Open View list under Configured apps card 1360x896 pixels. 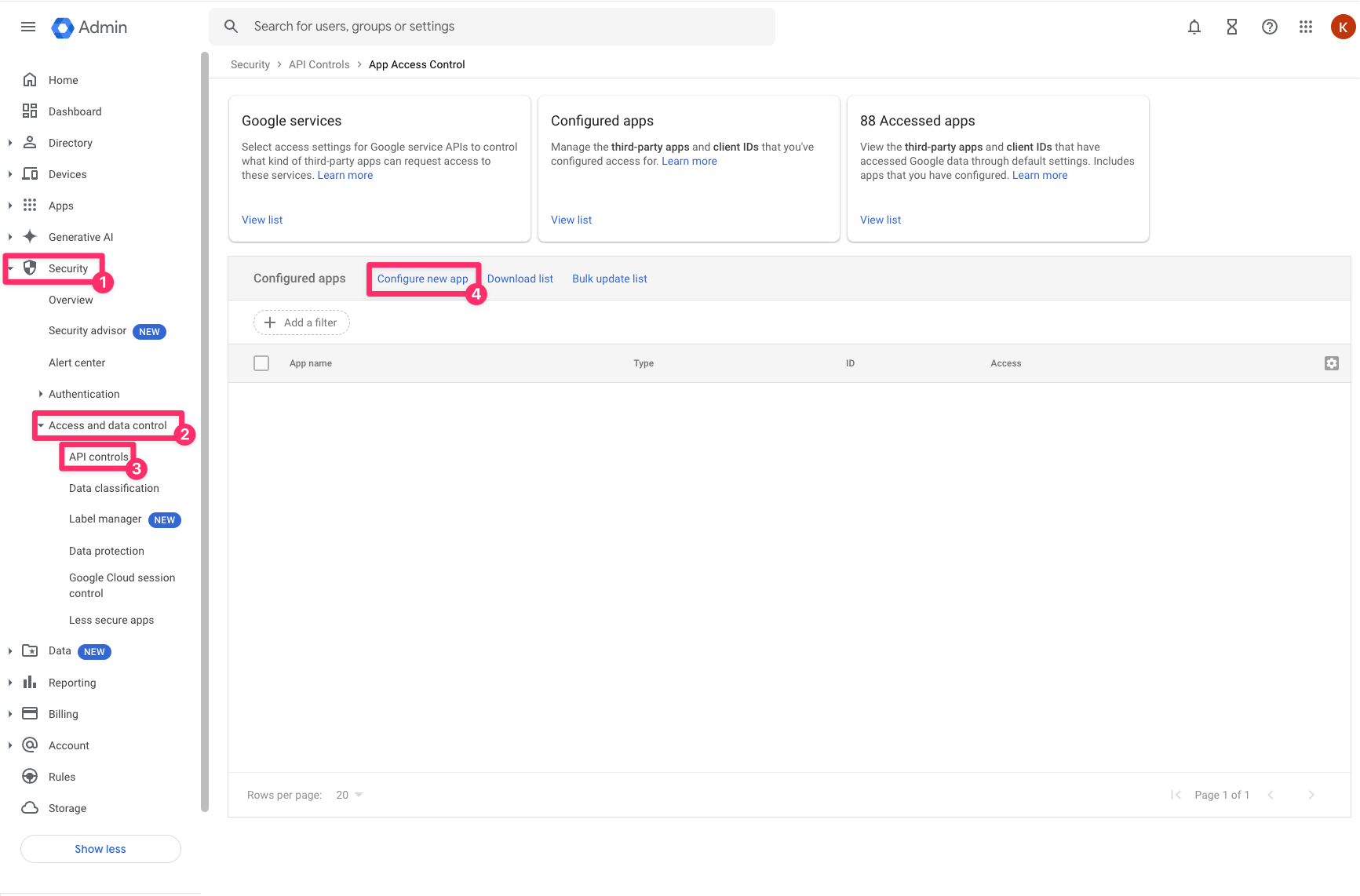tap(571, 220)
